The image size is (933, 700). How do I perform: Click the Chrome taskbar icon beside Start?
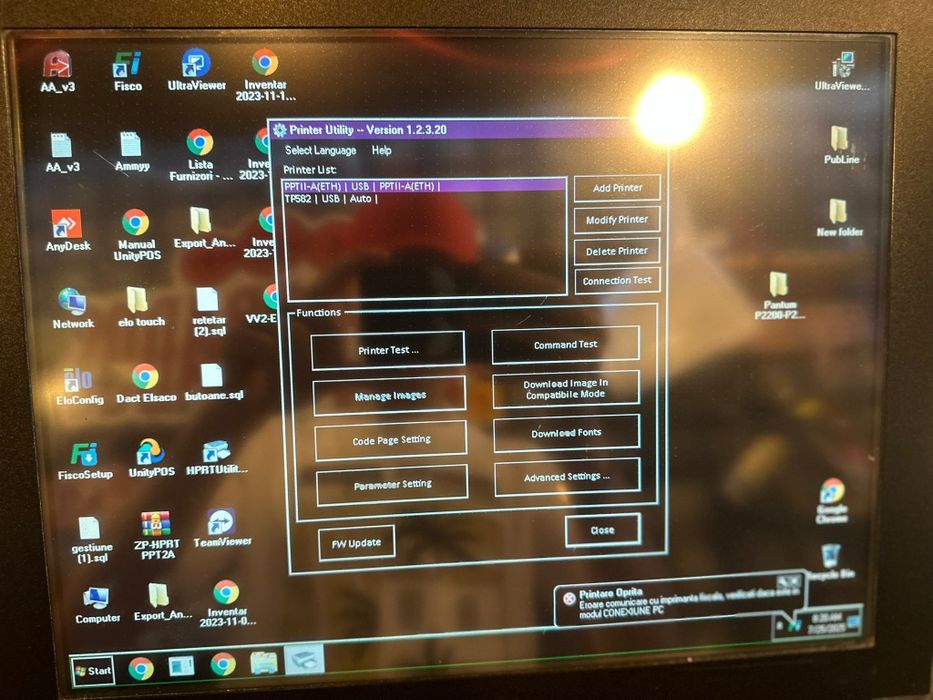pyautogui.click(x=141, y=668)
